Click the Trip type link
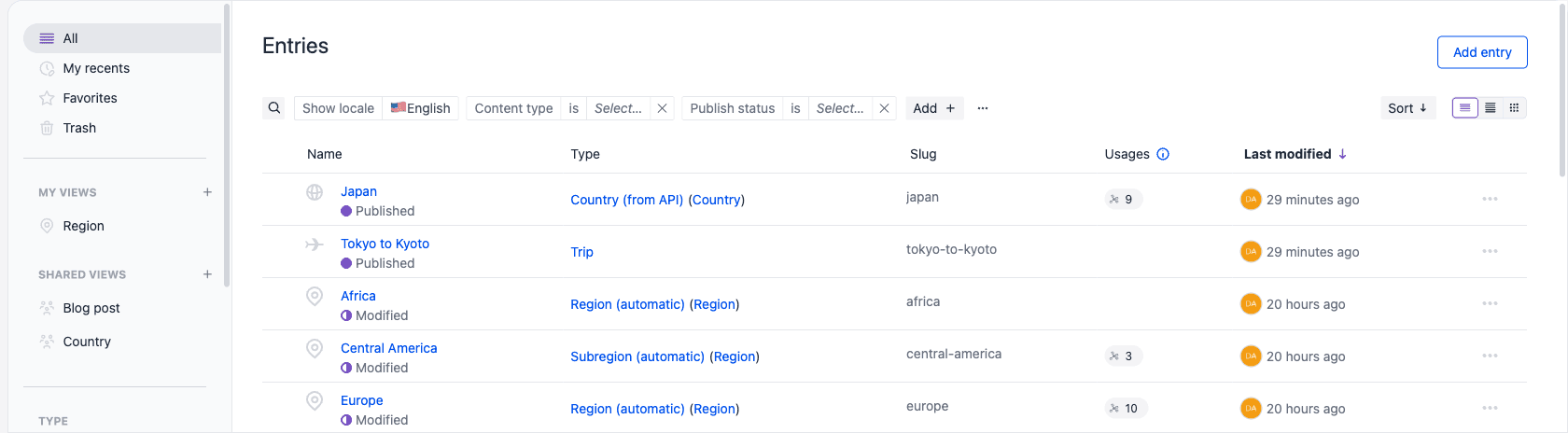Image resolution: width=1568 pixels, height=433 pixels. 582,252
